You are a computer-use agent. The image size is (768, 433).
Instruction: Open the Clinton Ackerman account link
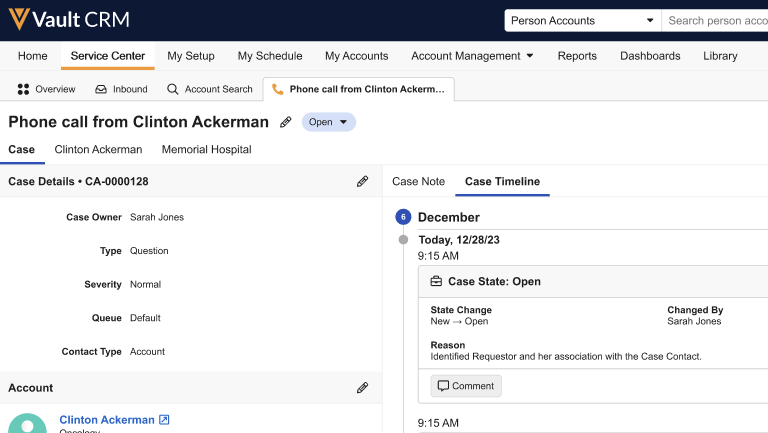(x=107, y=420)
